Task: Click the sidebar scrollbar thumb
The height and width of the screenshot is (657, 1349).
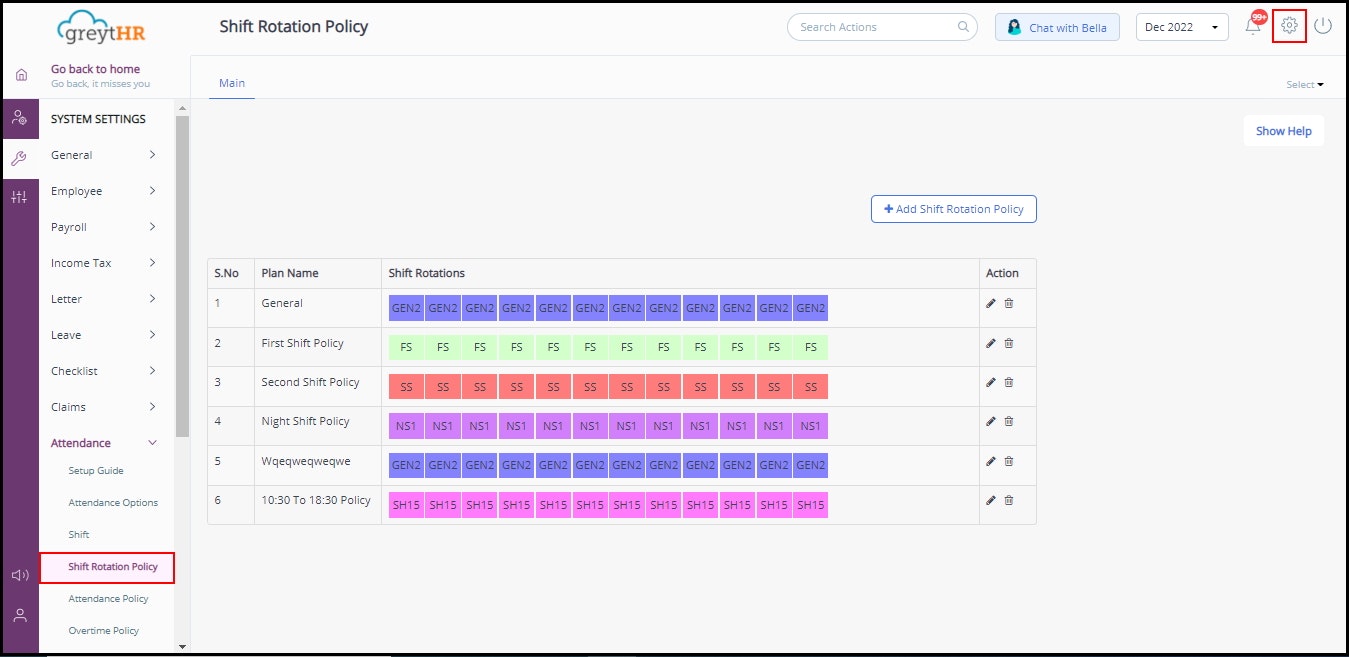Action: coord(182,276)
